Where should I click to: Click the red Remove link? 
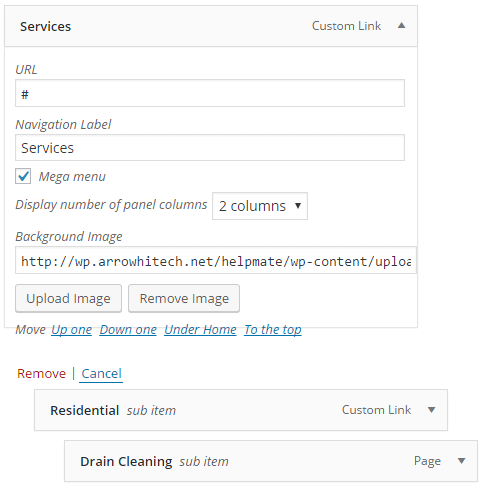(x=41, y=374)
